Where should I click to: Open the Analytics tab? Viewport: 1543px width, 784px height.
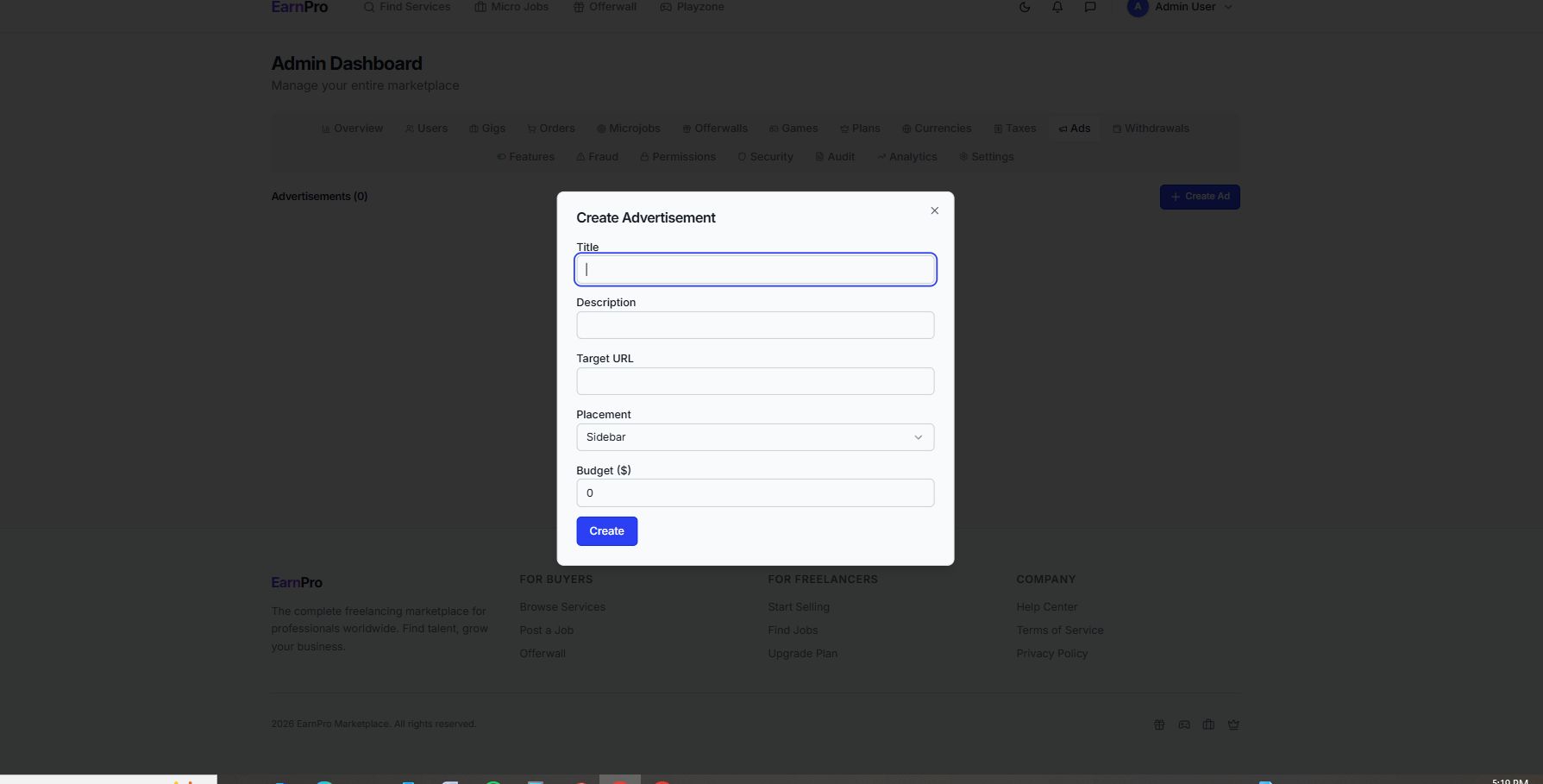[906, 157]
